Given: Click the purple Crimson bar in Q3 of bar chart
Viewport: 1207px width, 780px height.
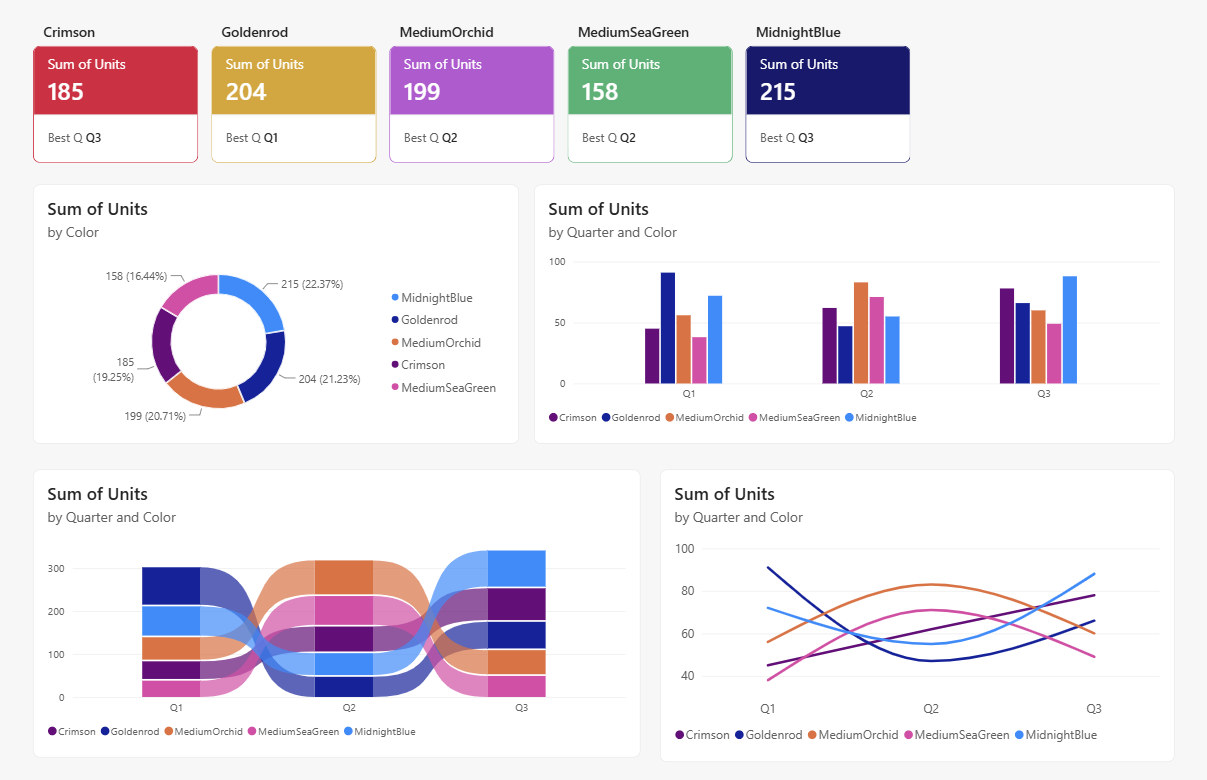Looking at the screenshot, I should click(1007, 336).
